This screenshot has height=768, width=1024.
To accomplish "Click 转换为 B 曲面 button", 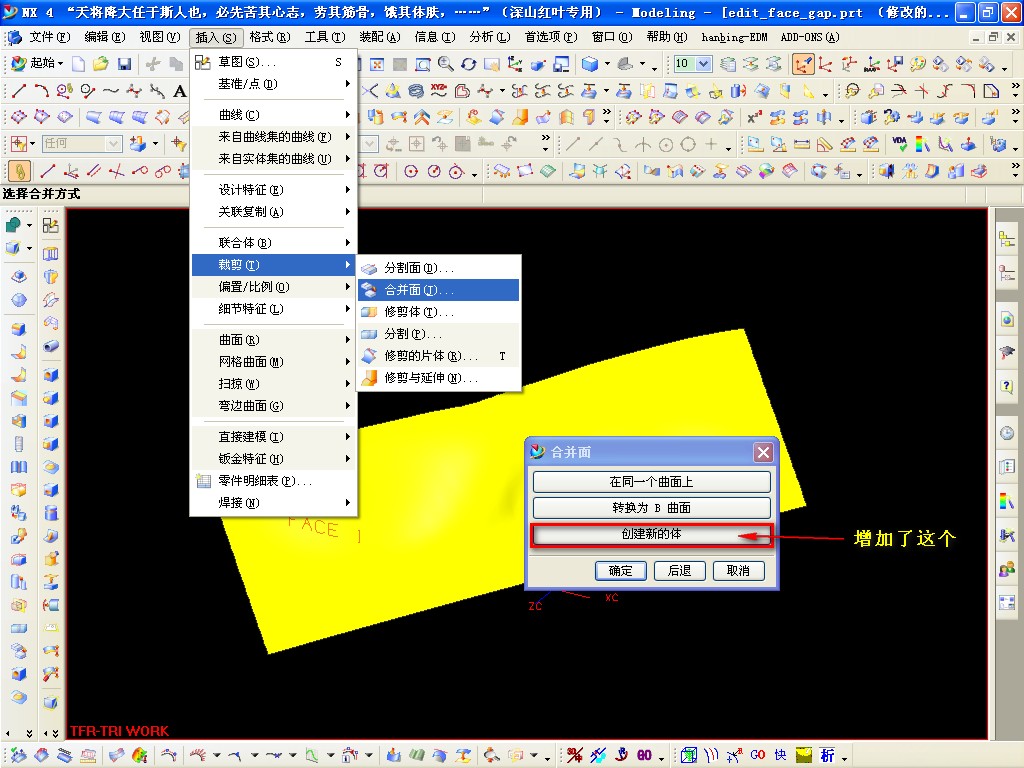I will click(x=651, y=508).
